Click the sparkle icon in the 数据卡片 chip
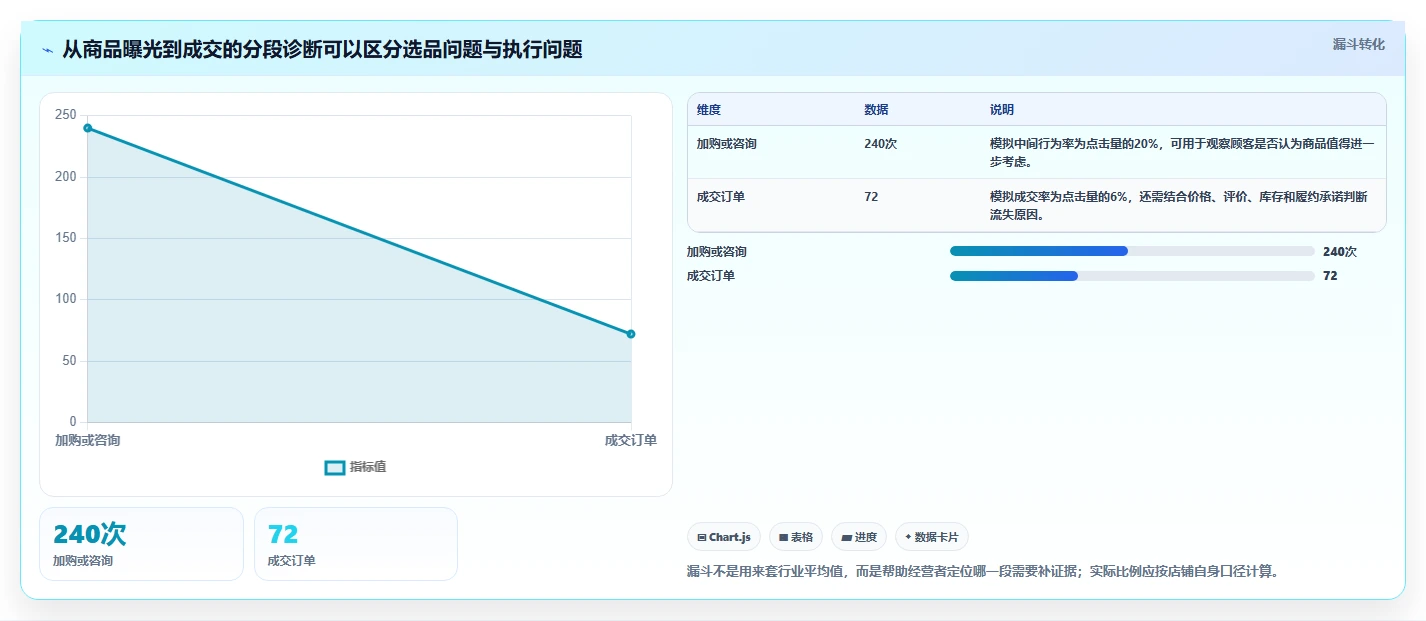The height and width of the screenshot is (621, 1426). click(908, 538)
